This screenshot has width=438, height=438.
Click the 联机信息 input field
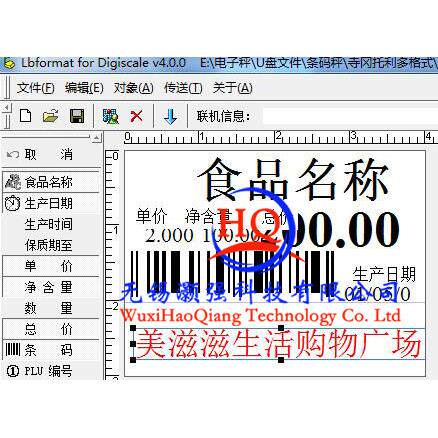(350, 116)
